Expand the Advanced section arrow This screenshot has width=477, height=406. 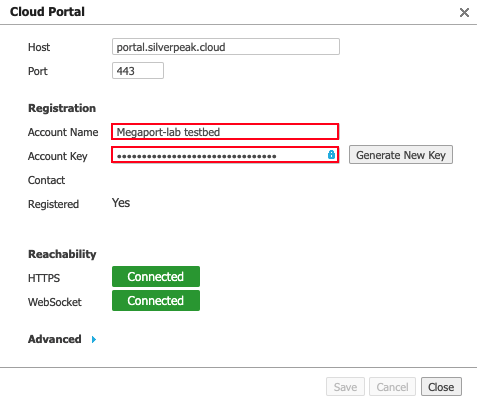point(94,339)
